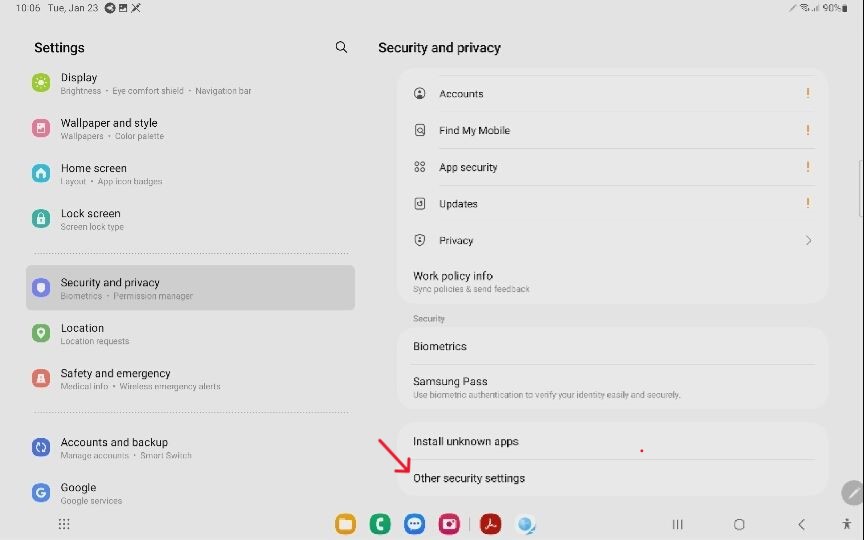Open Wallpaper and style settings
This screenshot has width=864, height=540.
[x=190, y=128]
